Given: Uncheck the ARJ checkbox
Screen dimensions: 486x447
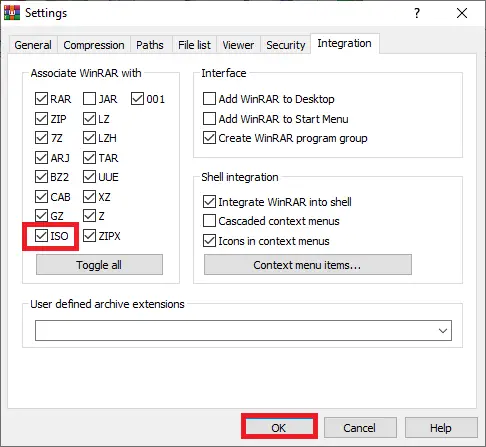Looking at the screenshot, I should (x=41, y=157).
